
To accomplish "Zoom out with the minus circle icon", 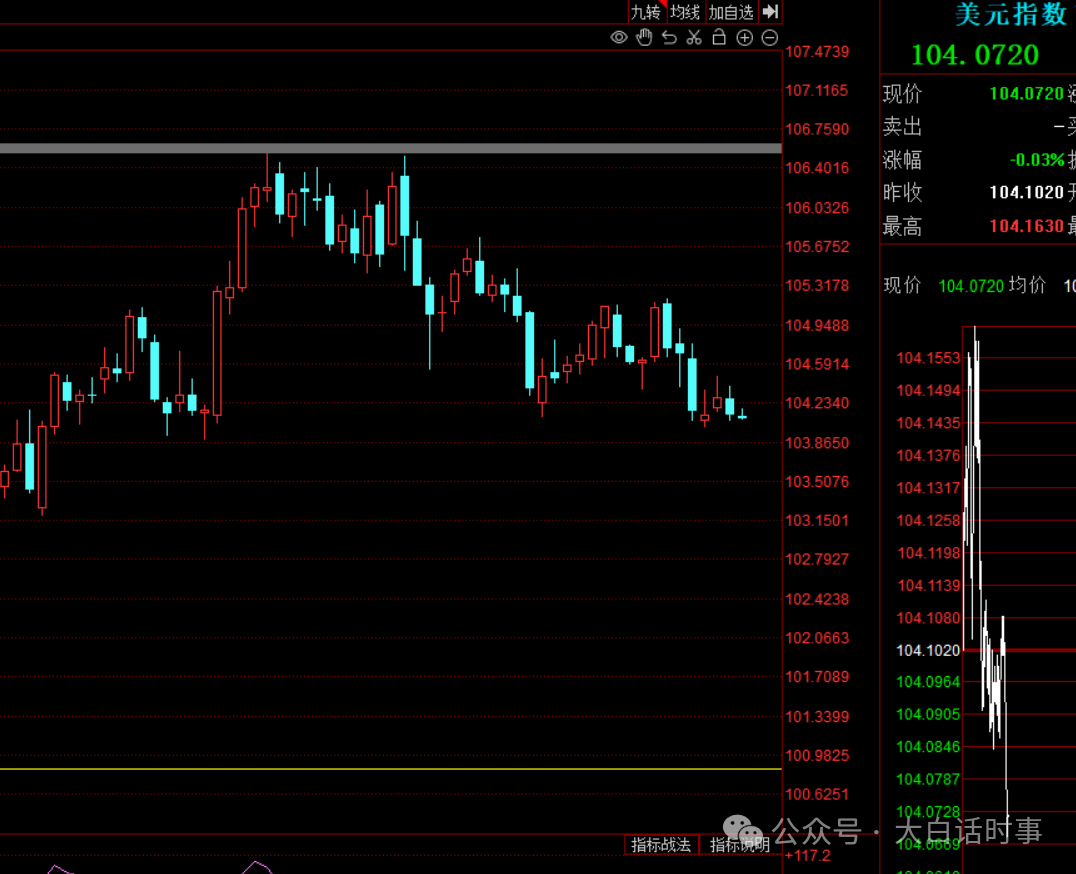I will point(770,38).
